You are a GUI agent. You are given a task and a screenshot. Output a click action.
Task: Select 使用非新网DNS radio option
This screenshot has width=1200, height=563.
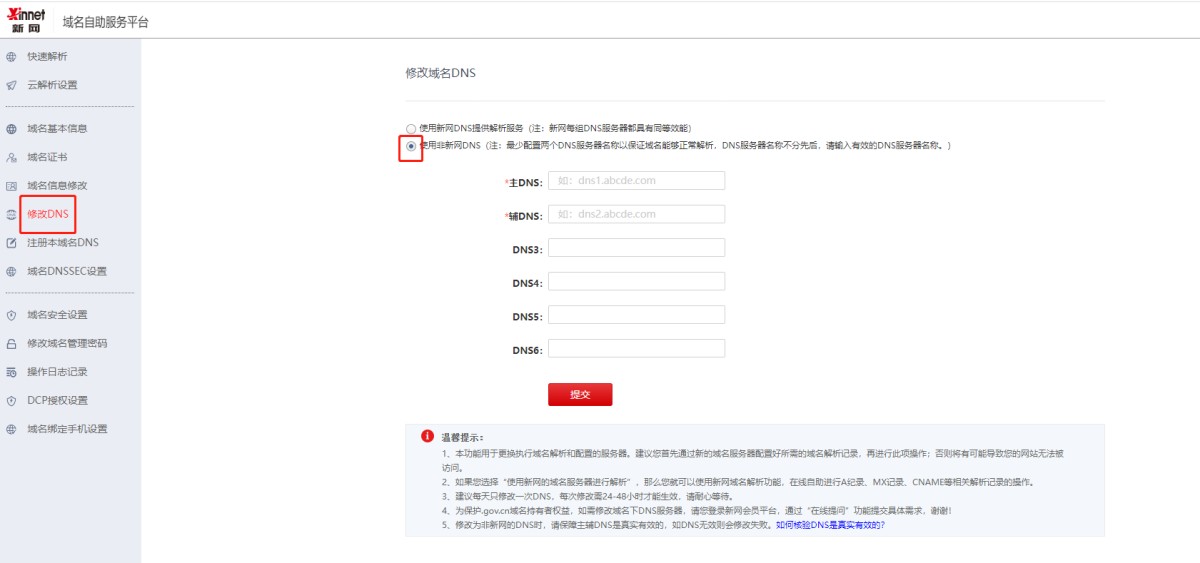click(411, 146)
